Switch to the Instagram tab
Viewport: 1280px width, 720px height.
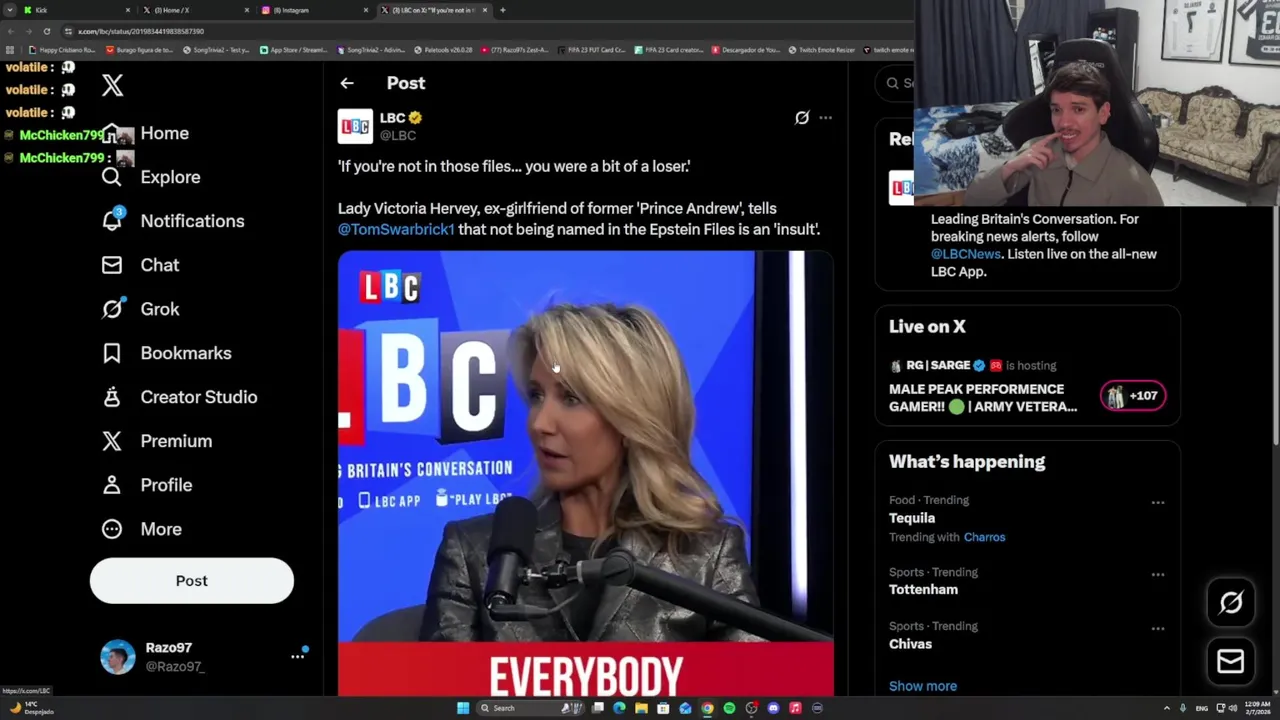coord(315,10)
